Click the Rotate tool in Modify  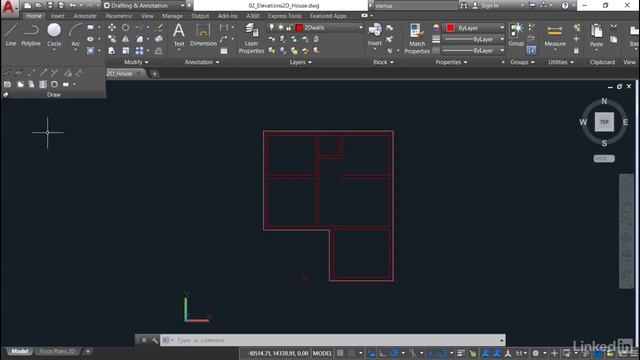pyautogui.click(x=126, y=27)
